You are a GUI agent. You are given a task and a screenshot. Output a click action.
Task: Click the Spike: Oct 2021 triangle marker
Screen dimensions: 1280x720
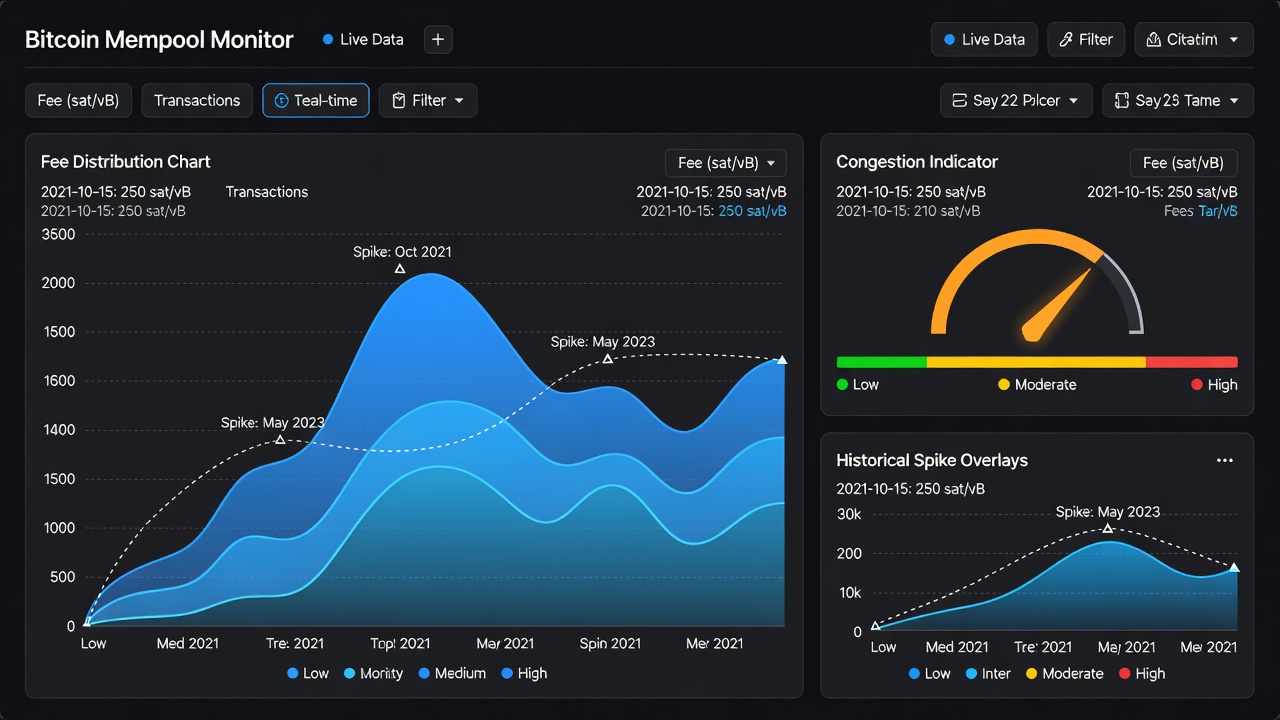[400, 269]
